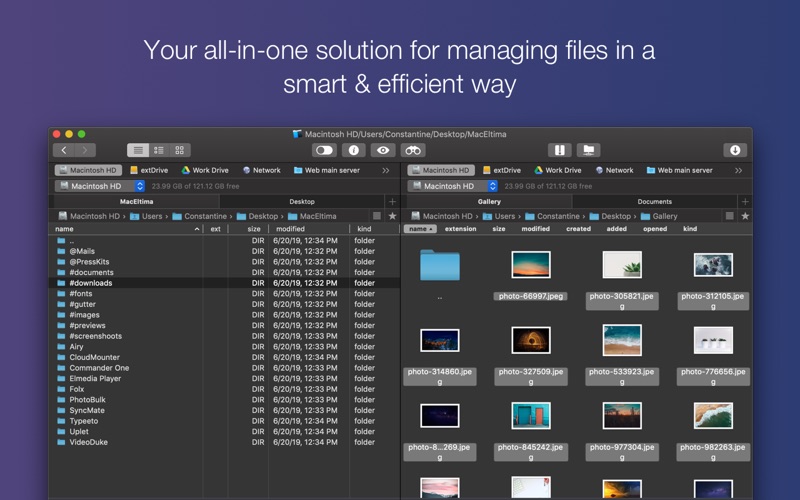Screen dimensions: 800x500
Task: Open the downloads queue arrow icon
Action: (735, 150)
